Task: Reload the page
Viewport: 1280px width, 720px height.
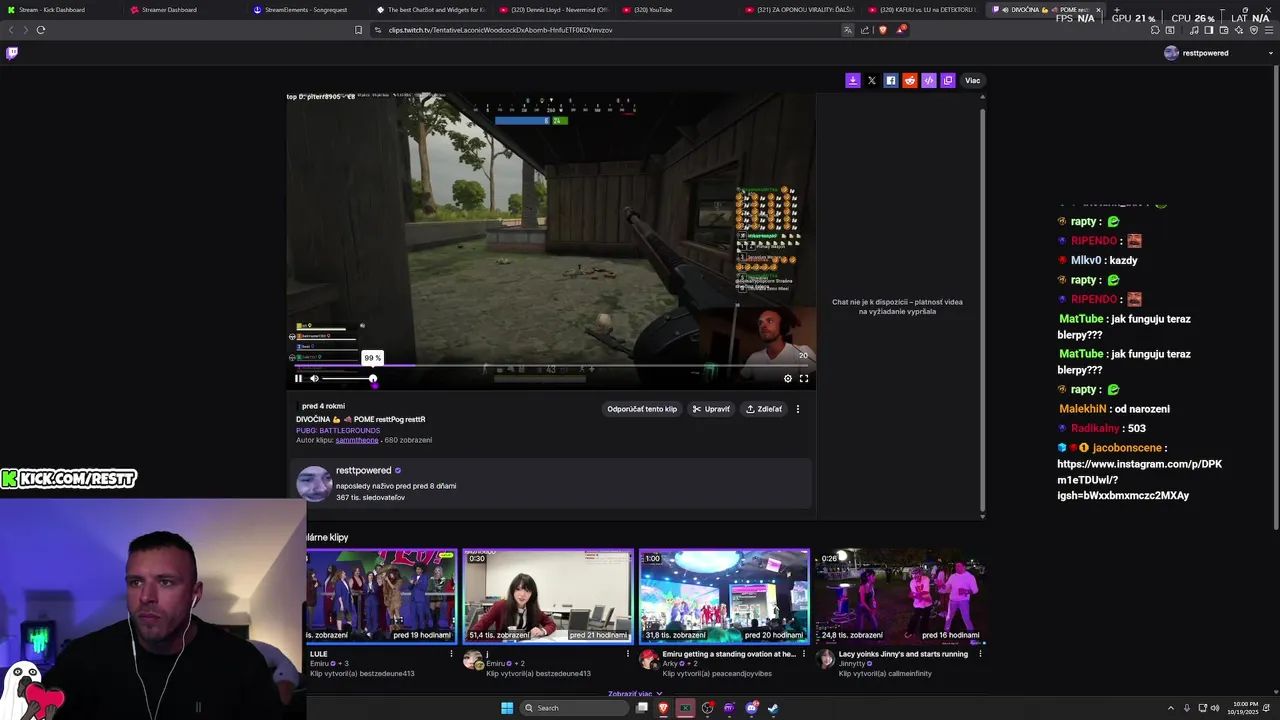Action: coord(41,30)
